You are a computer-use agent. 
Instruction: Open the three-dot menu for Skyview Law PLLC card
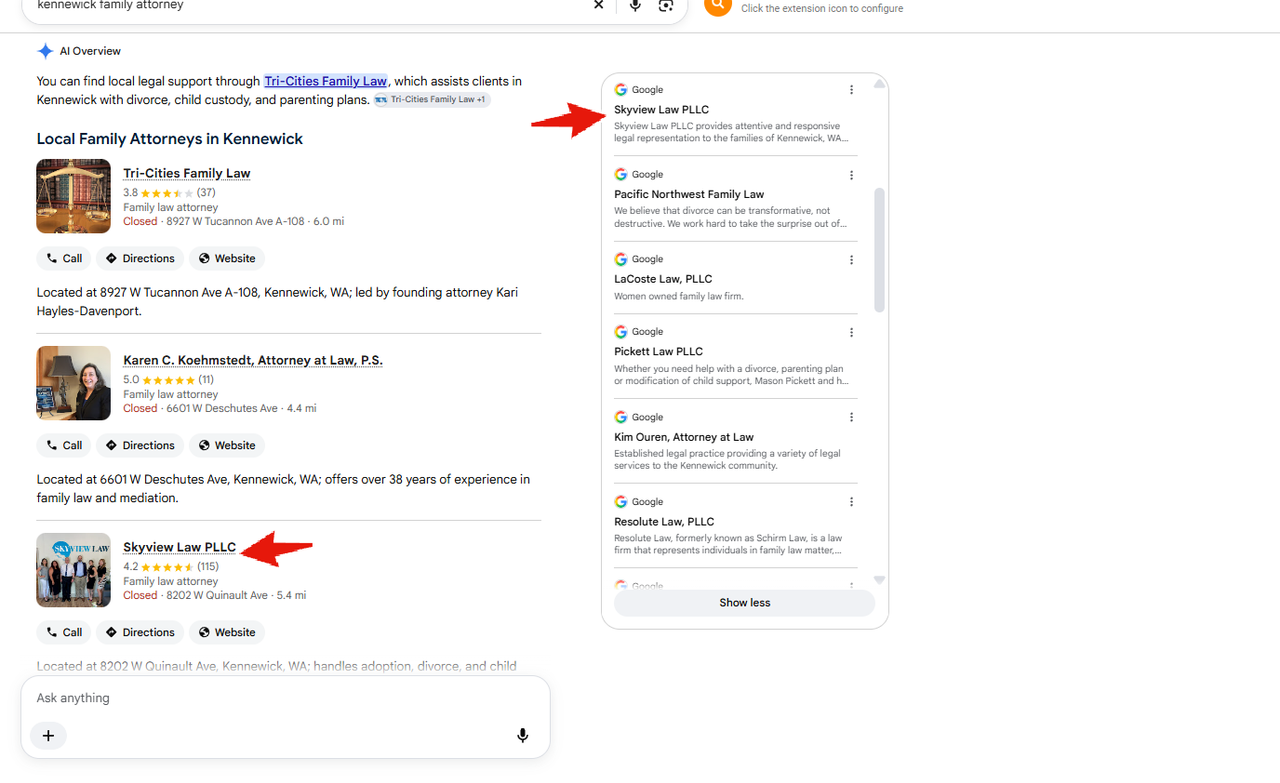[x=851, y=90]
